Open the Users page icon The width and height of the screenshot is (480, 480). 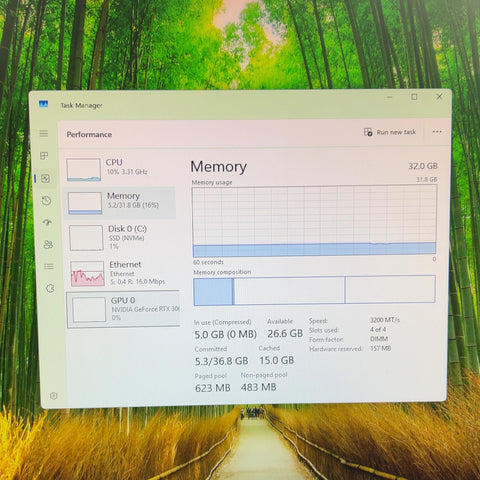coord(48,244)
